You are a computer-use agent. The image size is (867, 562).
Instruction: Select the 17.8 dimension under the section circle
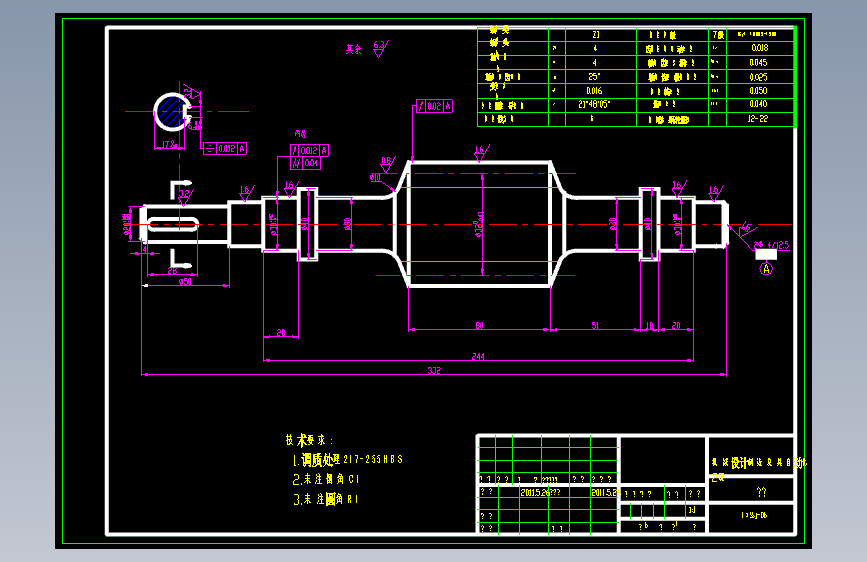(x=169, y=144)
